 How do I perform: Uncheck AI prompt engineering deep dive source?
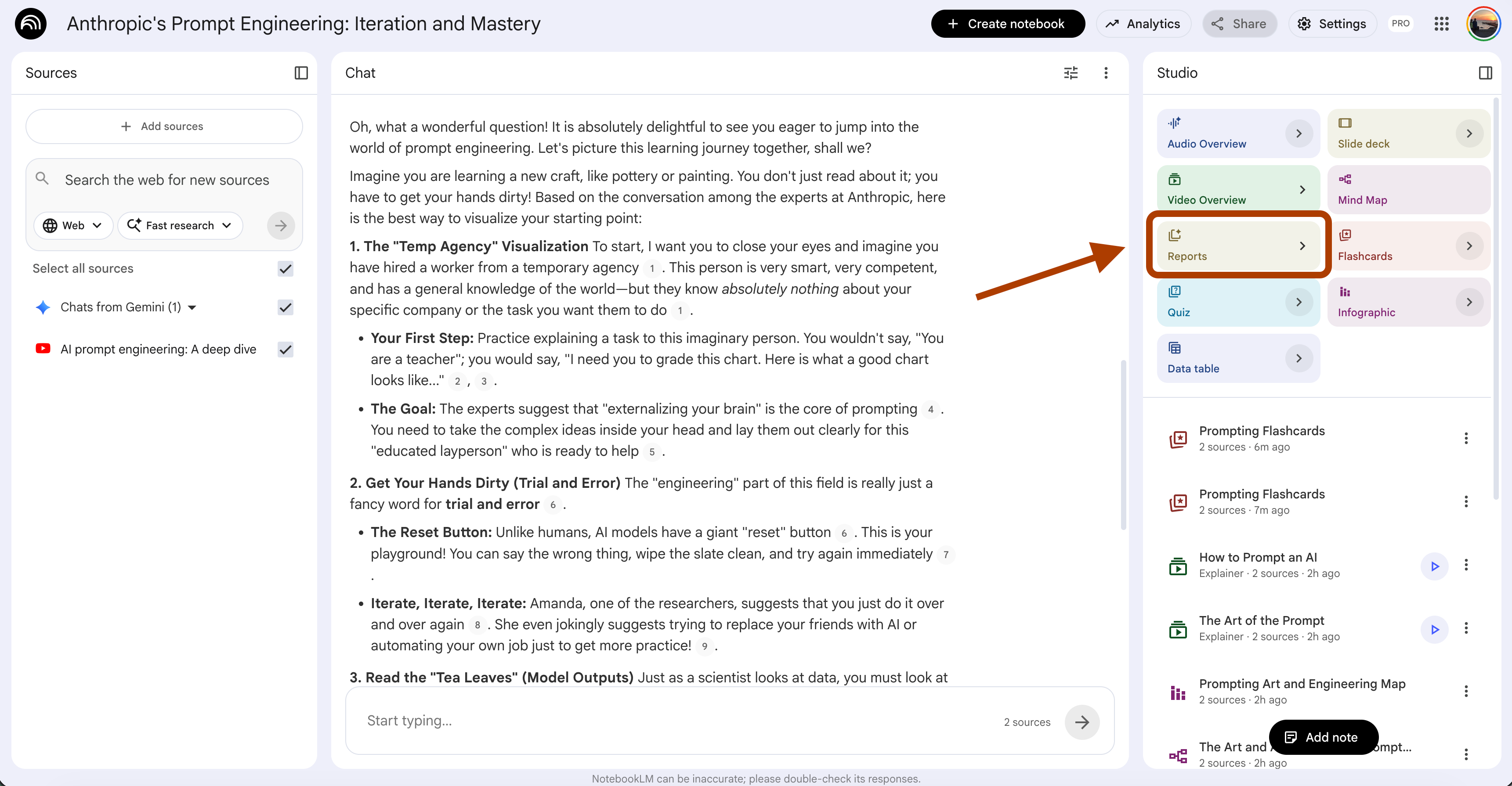[285, 350]
